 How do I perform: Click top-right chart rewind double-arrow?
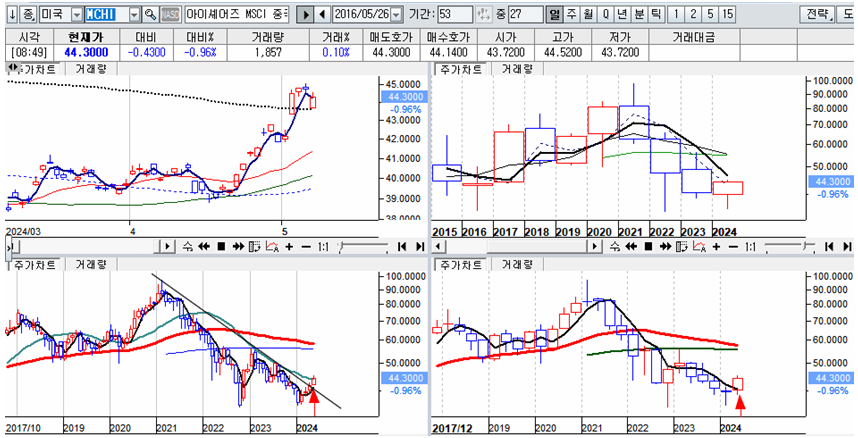coord(631,246)
